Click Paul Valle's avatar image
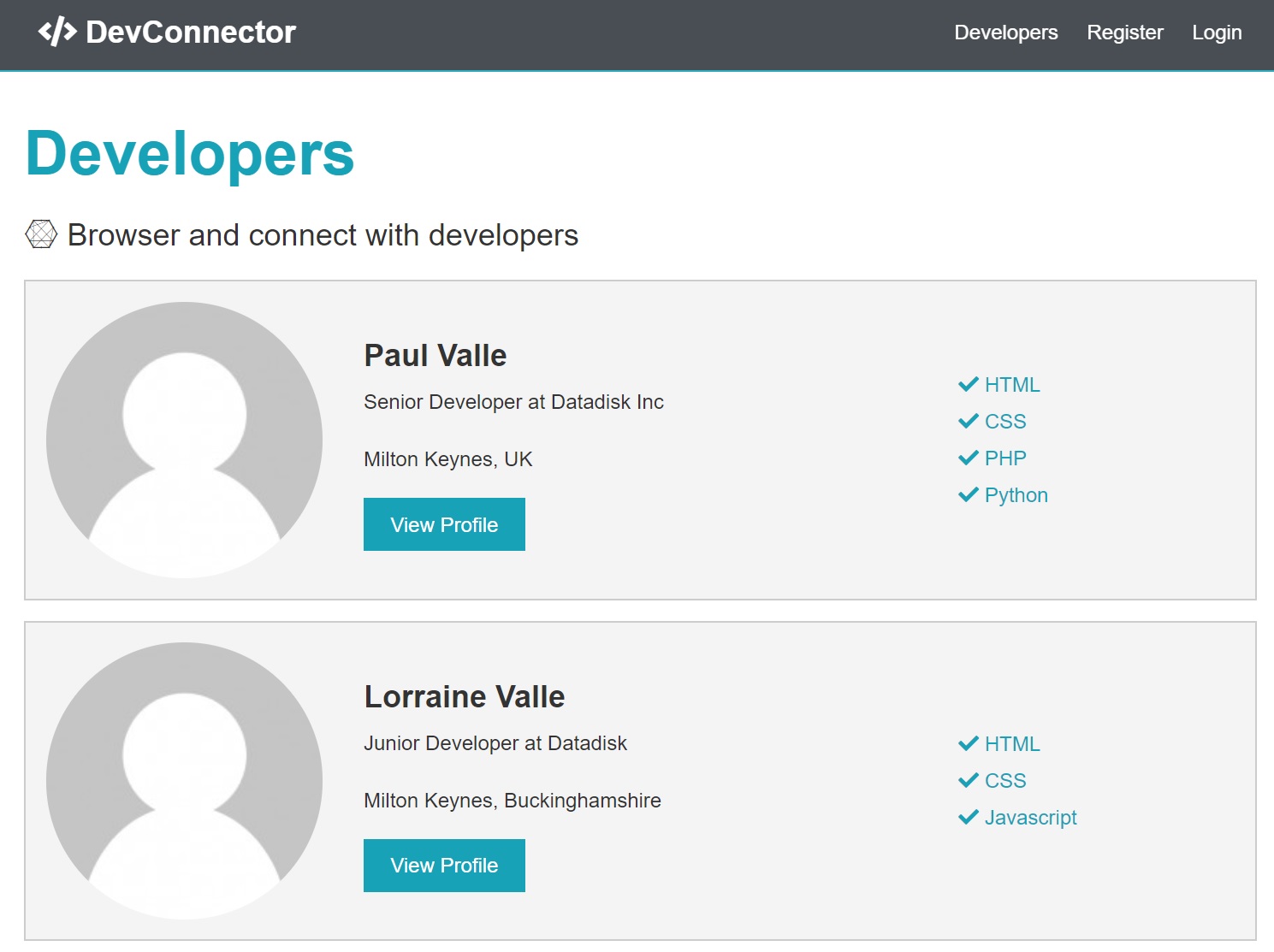 pos(184,440)
